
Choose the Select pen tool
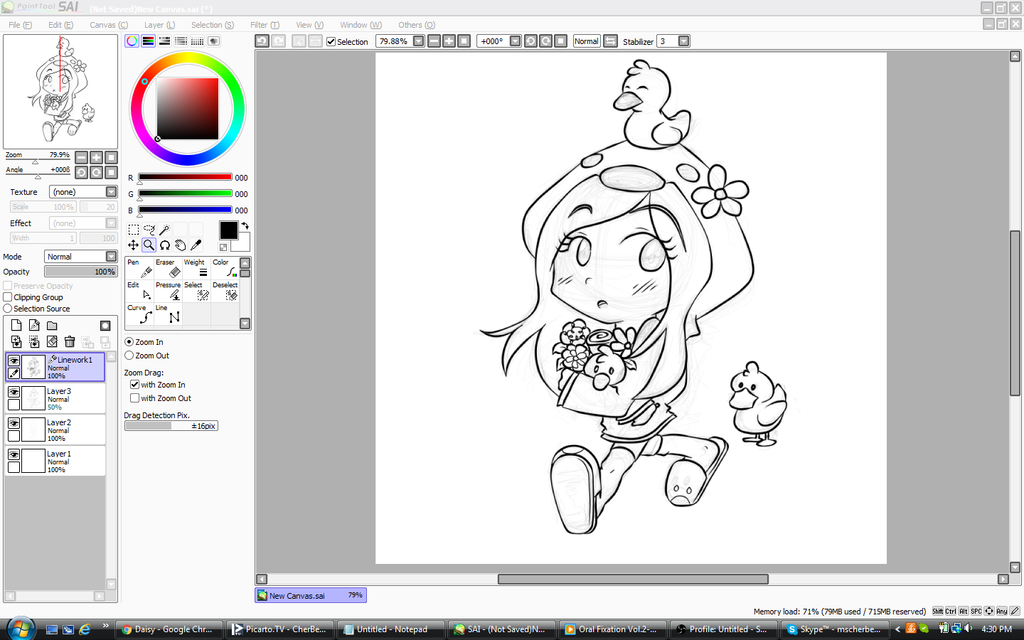[196, 291]
